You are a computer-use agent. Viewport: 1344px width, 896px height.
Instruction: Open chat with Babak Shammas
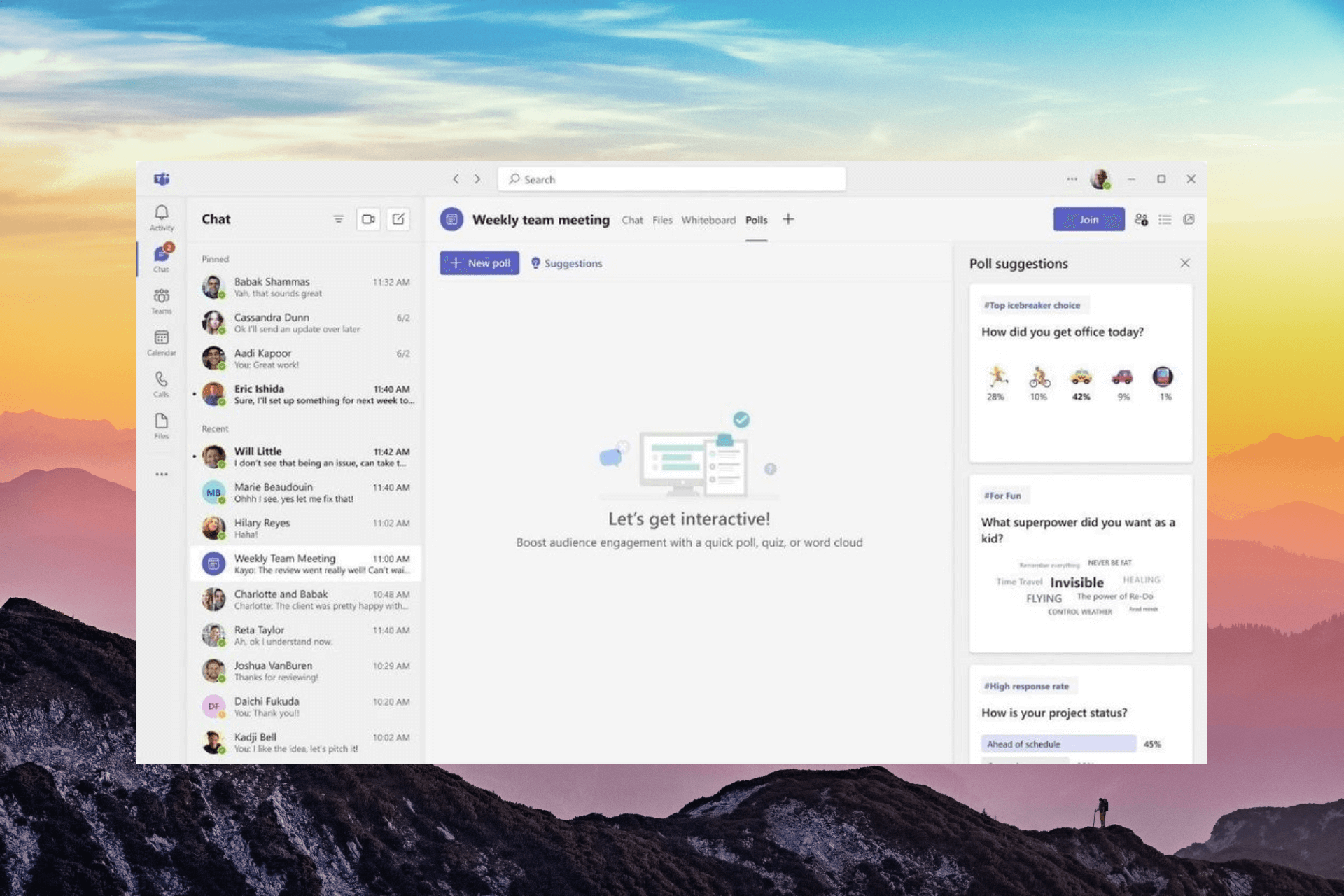coord(306,287)
